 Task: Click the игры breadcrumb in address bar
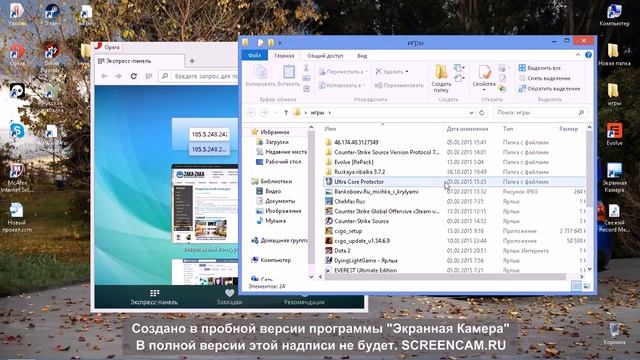pos(317,113)
